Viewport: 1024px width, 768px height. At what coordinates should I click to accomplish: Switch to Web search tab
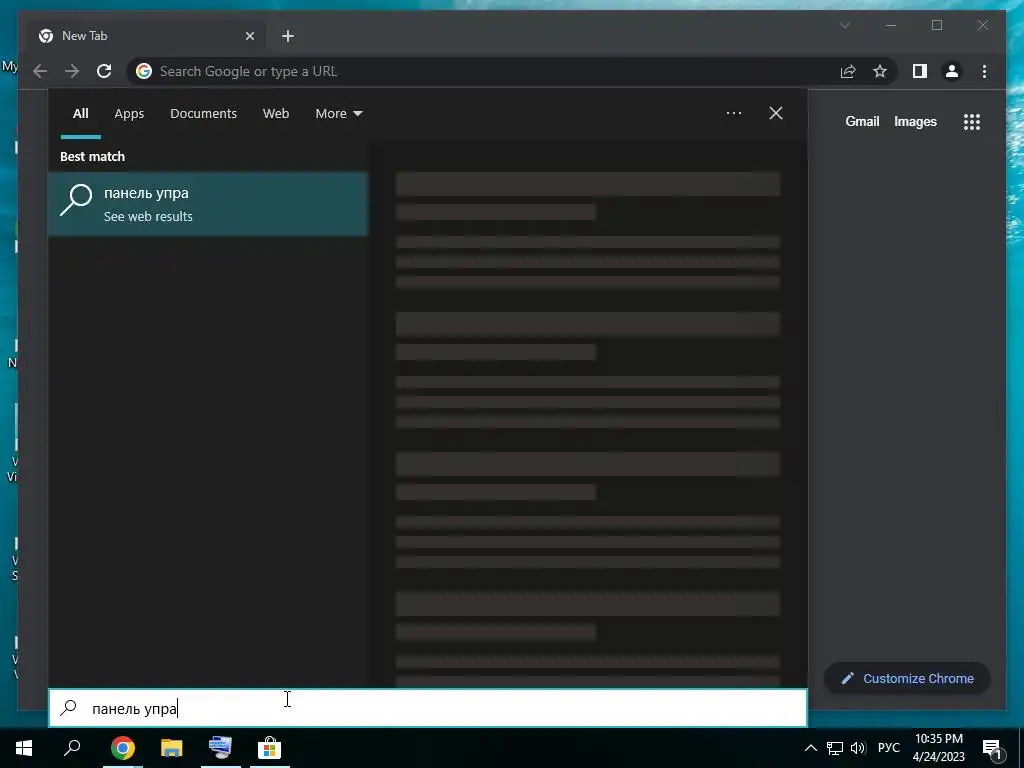click(276, 114)
